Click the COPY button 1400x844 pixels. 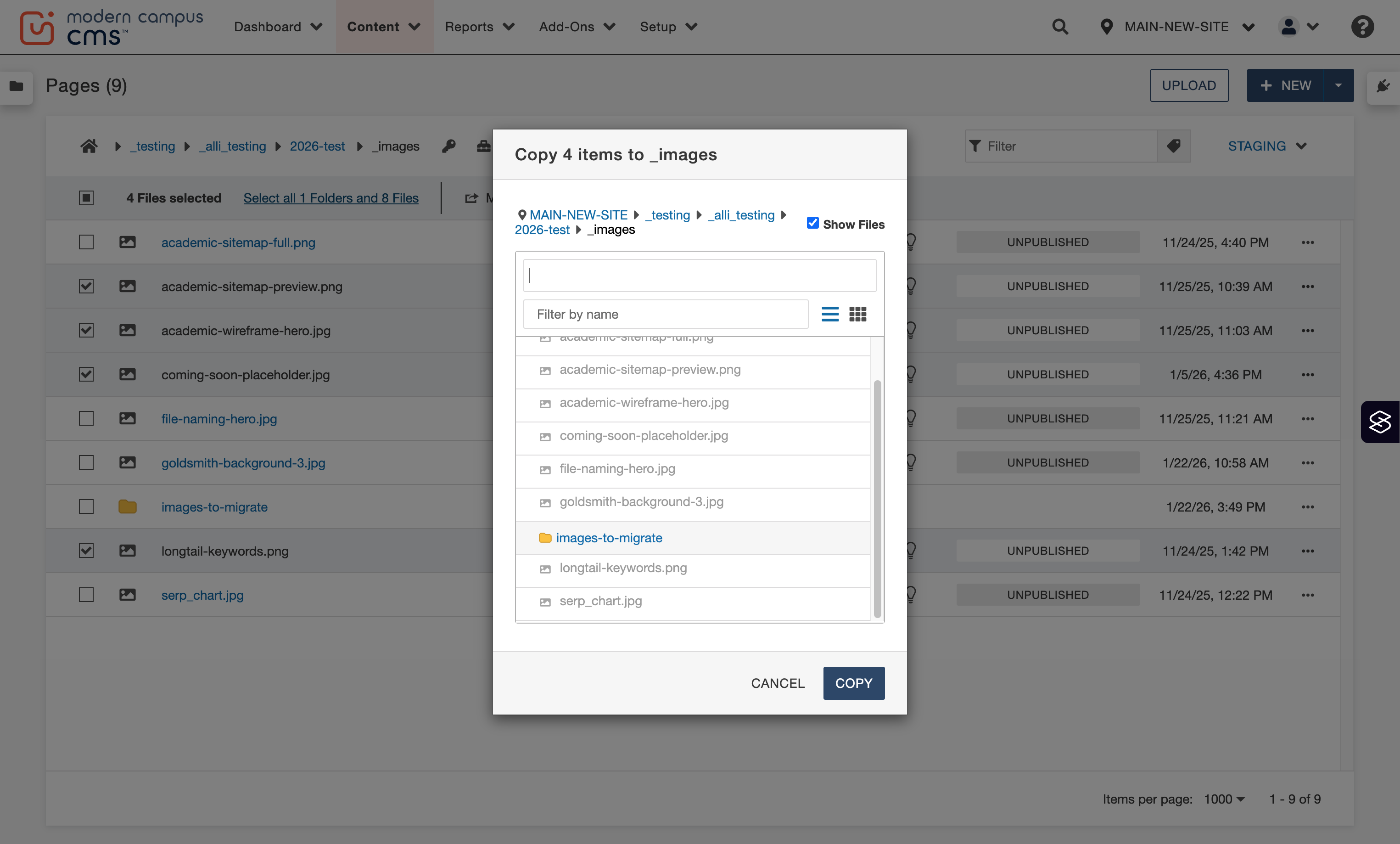(x=853, y=683)
